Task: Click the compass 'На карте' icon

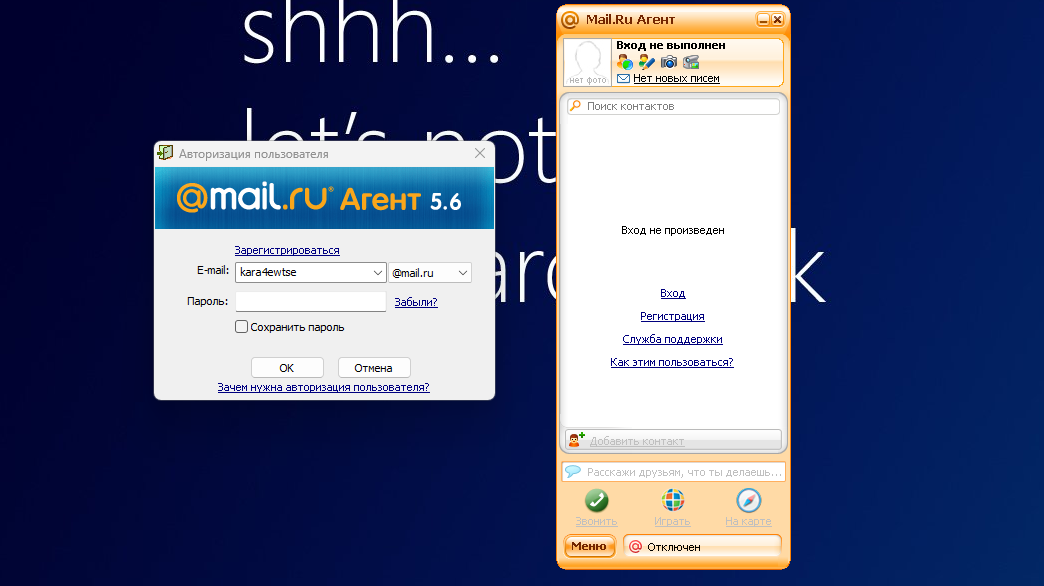Action: 748,500
